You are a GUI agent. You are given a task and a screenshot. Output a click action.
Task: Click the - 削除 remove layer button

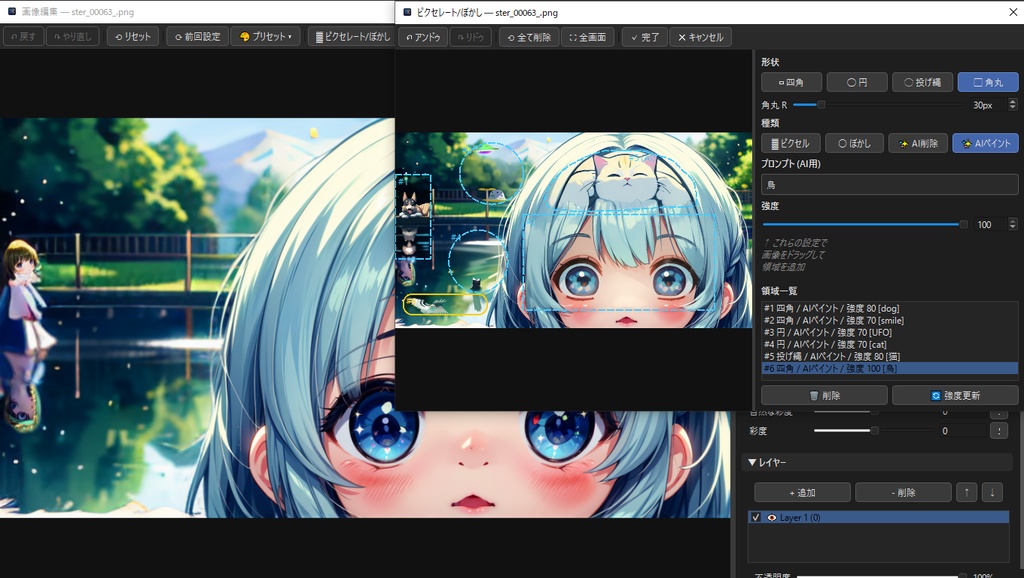[903, 492]
